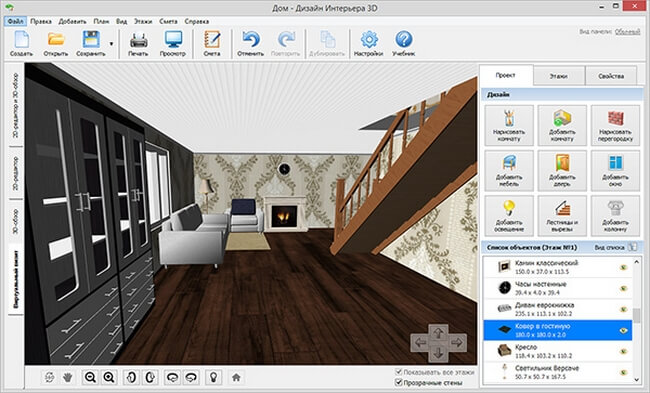Expand the dropdown arrow next to Сохранить

pyautogui.click(x=111, y=44)
